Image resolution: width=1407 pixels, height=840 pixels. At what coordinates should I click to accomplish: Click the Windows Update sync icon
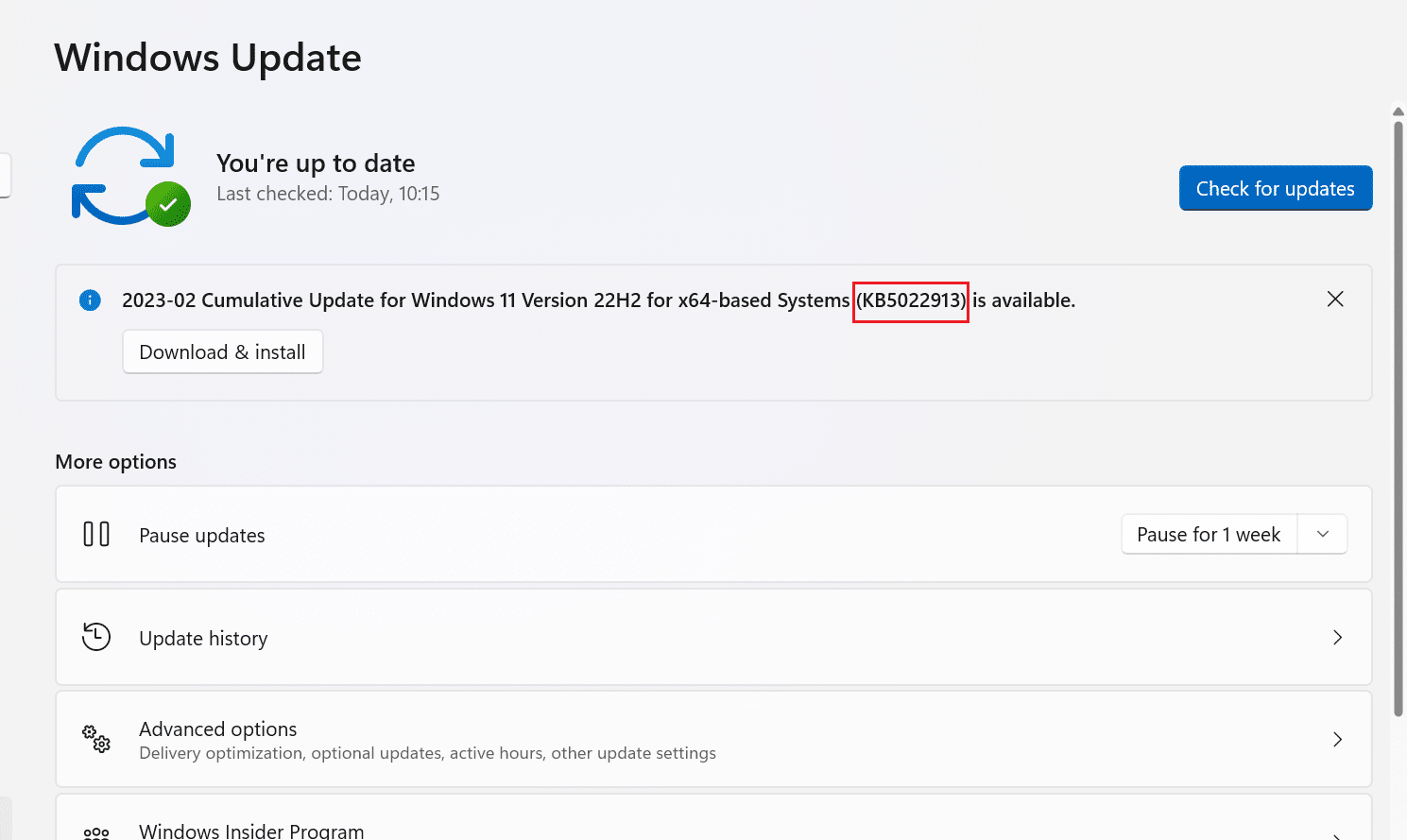tap(131, 177)
